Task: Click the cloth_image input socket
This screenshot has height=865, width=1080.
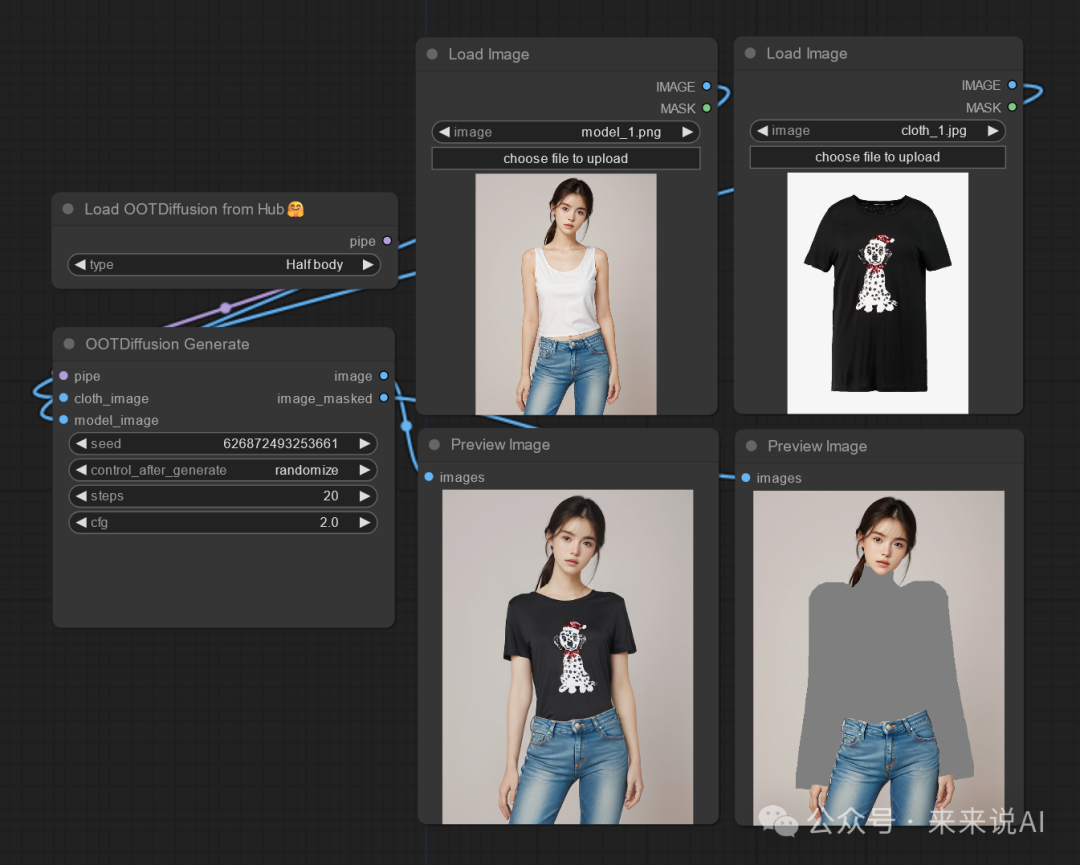Action: (63, 398)
